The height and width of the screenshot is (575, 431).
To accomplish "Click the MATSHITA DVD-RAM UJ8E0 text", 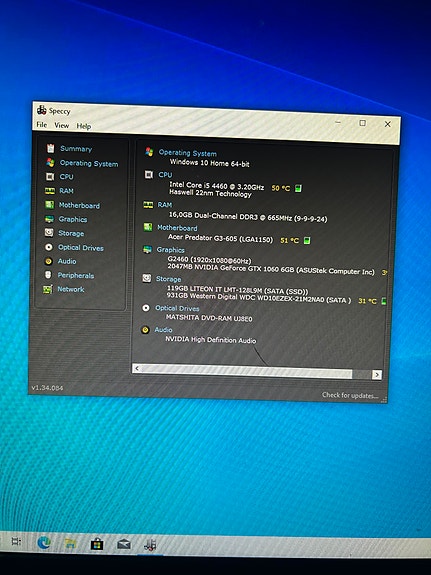I will point(209,318).
